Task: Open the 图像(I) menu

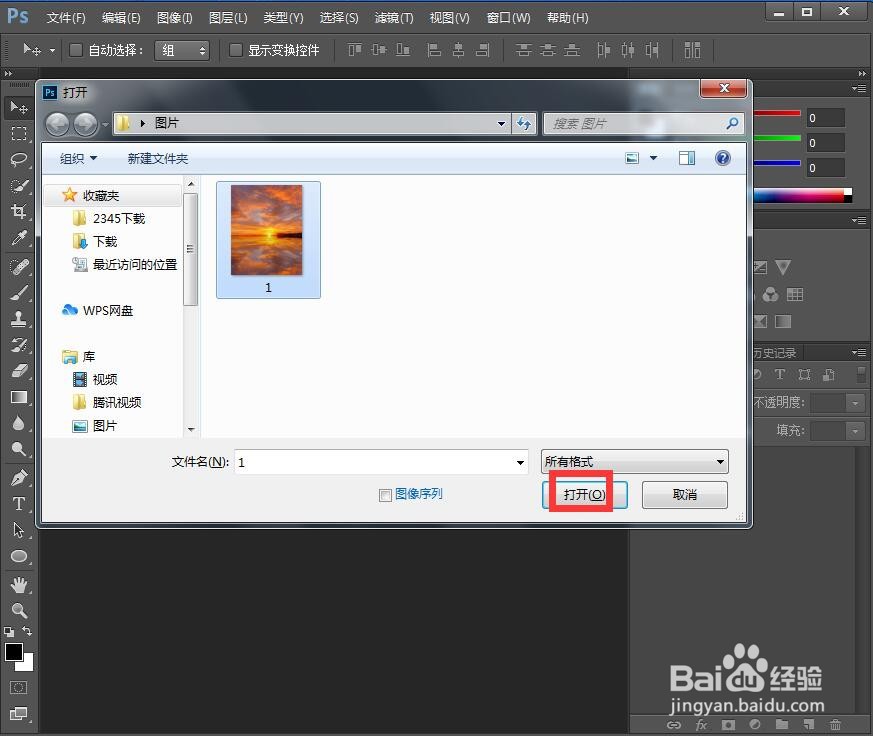Action: coord(174,18)
